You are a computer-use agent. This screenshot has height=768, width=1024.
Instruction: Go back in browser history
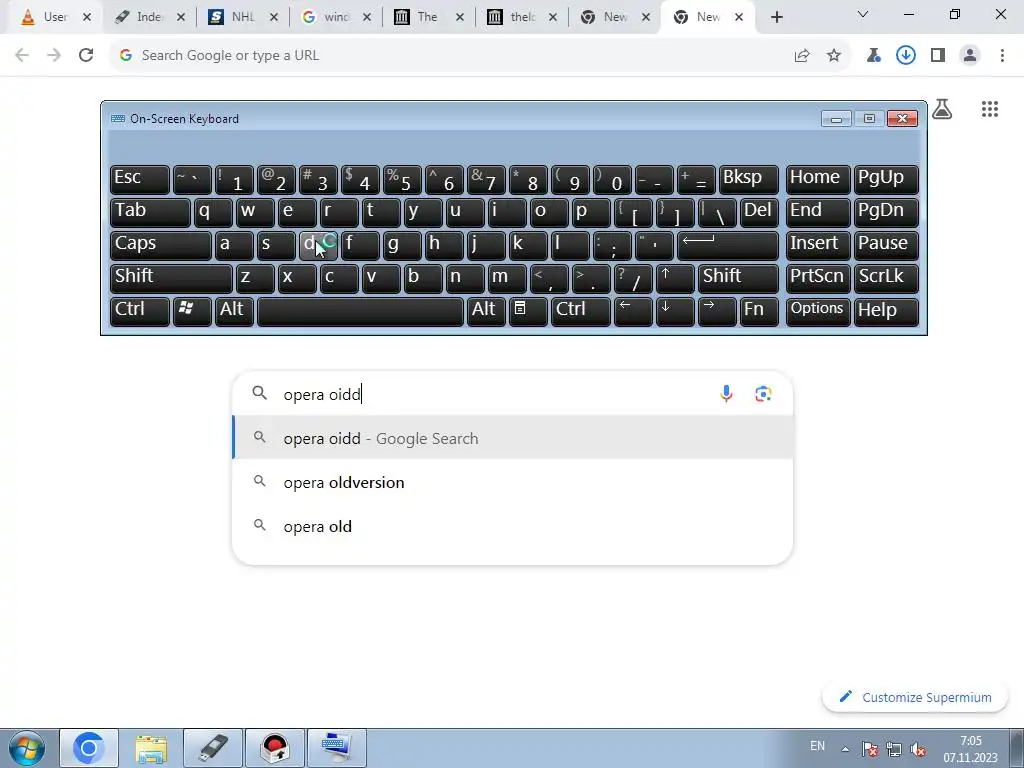(22, 56)
